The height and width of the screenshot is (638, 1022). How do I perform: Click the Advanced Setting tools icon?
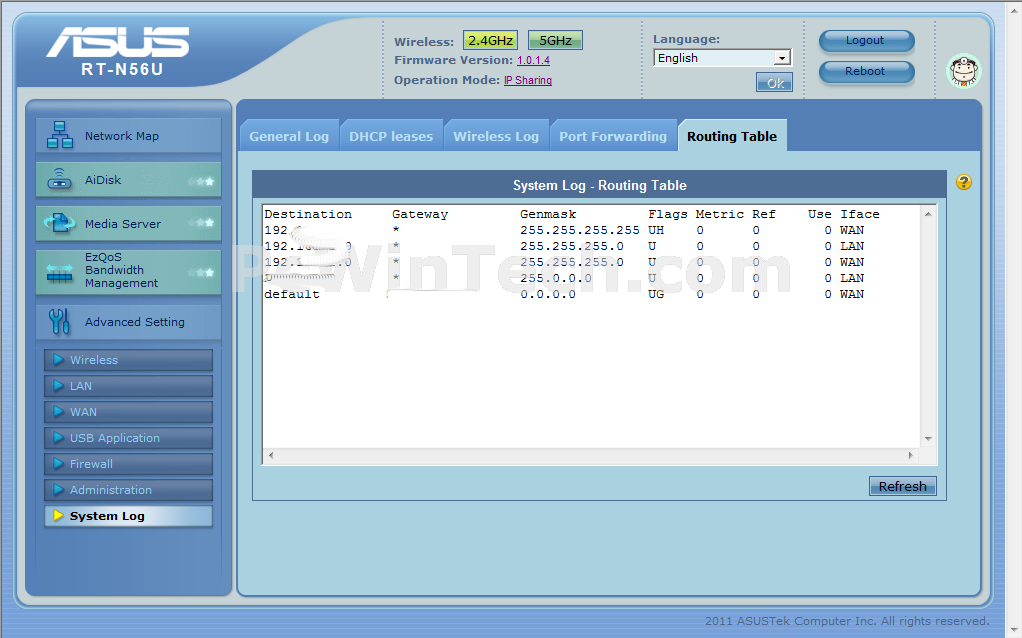tap(59, 321)
